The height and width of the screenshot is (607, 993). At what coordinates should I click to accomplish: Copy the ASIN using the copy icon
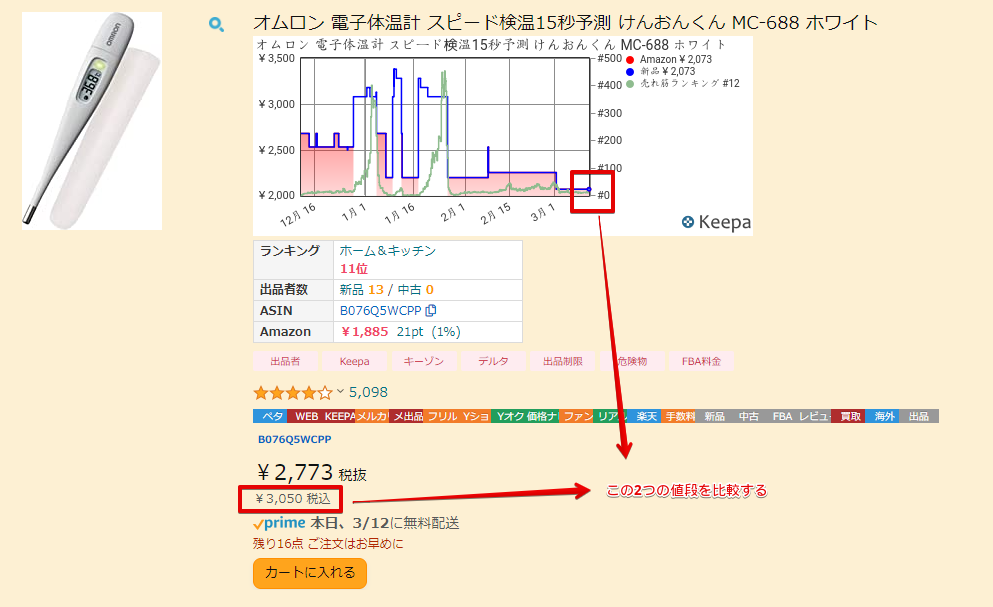coord(431,310)
